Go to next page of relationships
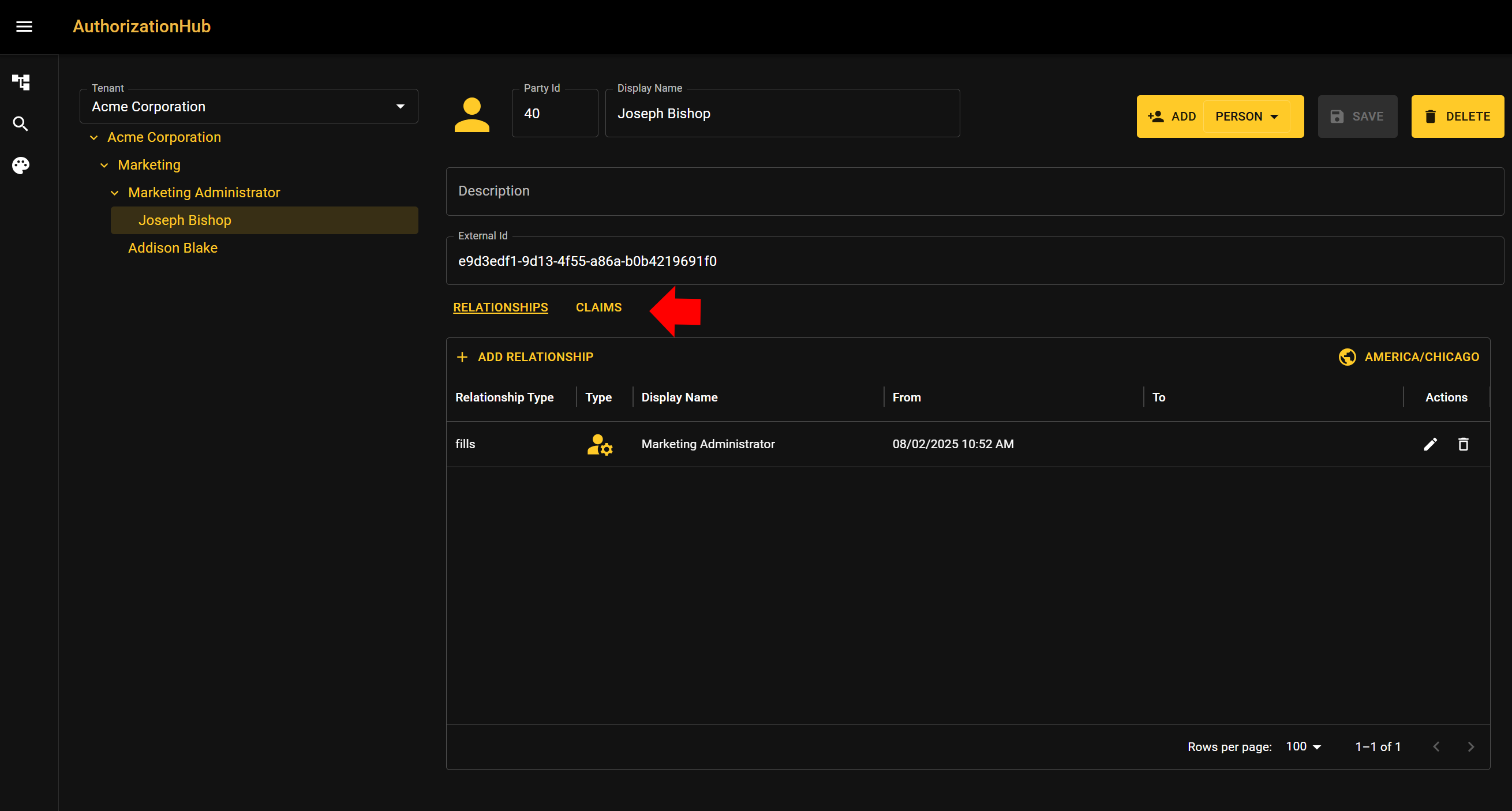Viewport: 1512px width, 811px height. (1471, 746)
